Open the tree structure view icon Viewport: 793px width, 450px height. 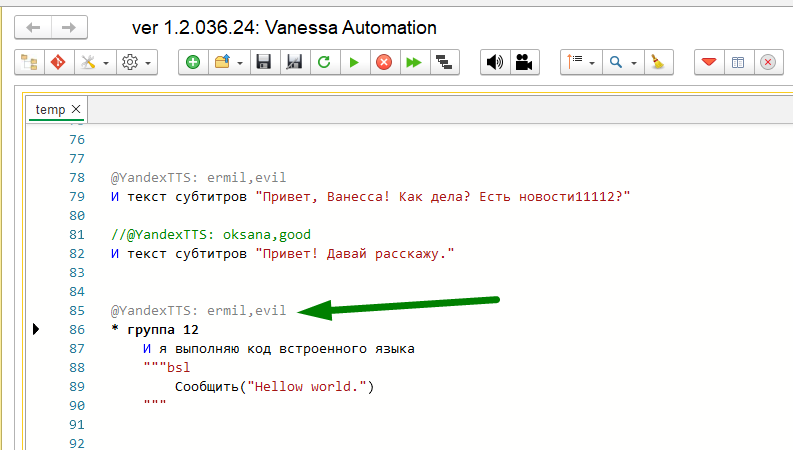[x=29, y=62]
